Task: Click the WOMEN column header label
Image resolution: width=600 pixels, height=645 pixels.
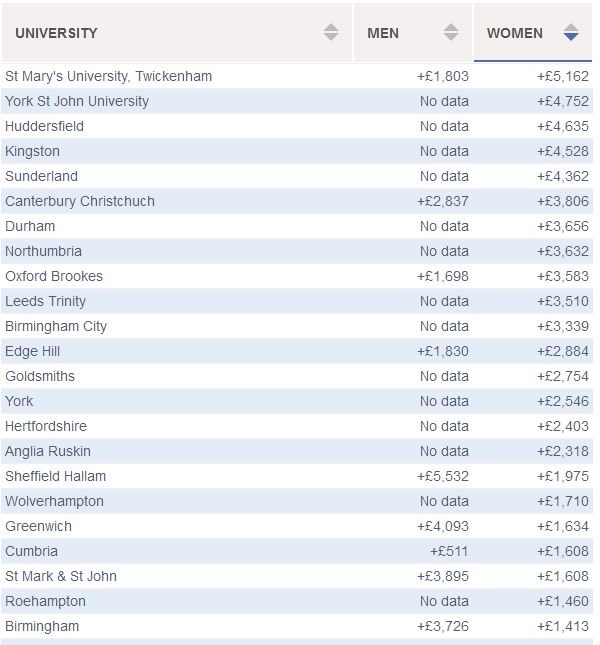Action: click(515, 33)
